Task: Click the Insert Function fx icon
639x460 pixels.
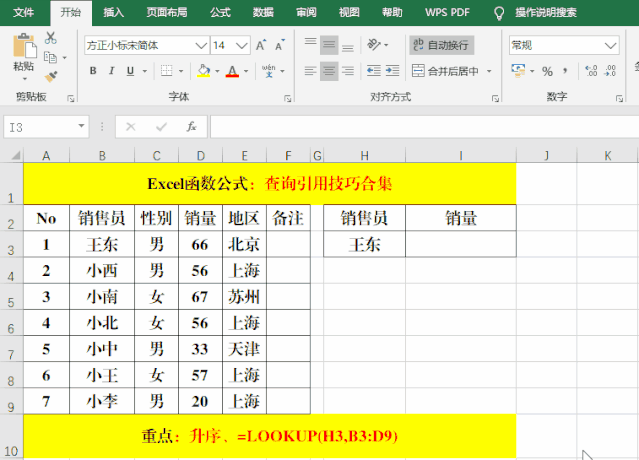Action: point(191,127)
